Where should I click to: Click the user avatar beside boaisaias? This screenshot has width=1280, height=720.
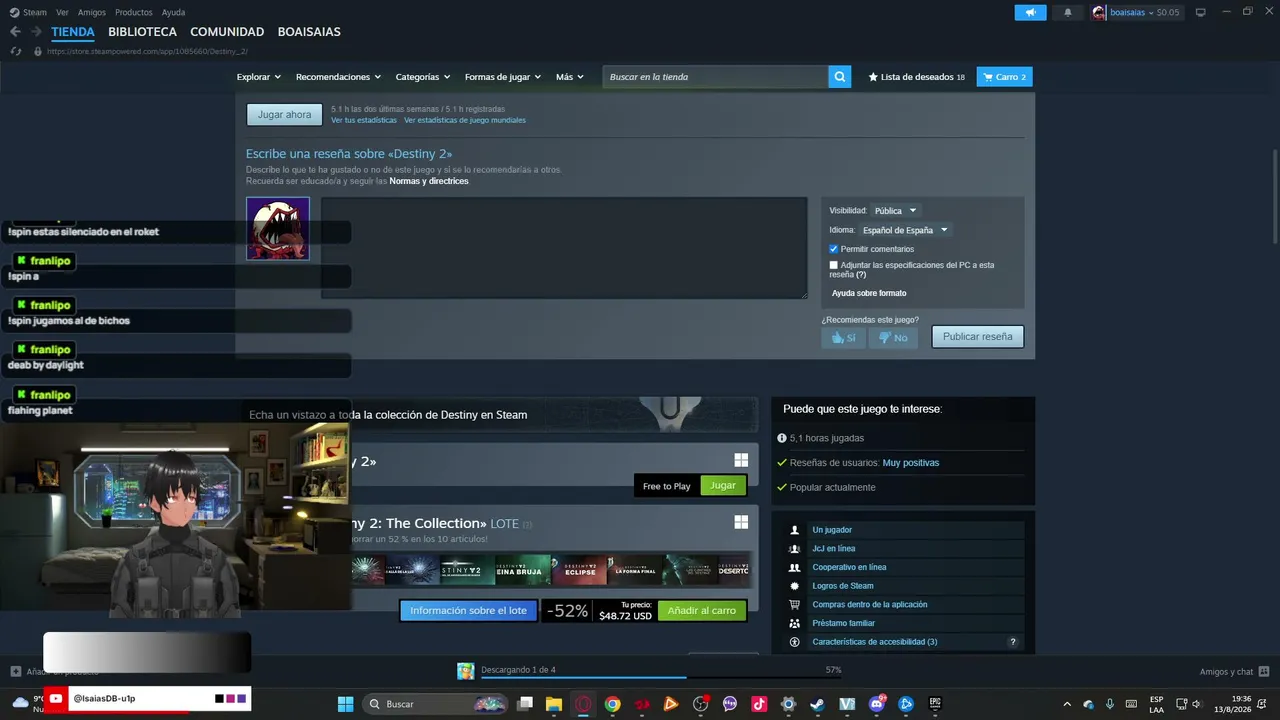tap(1100, 12)
